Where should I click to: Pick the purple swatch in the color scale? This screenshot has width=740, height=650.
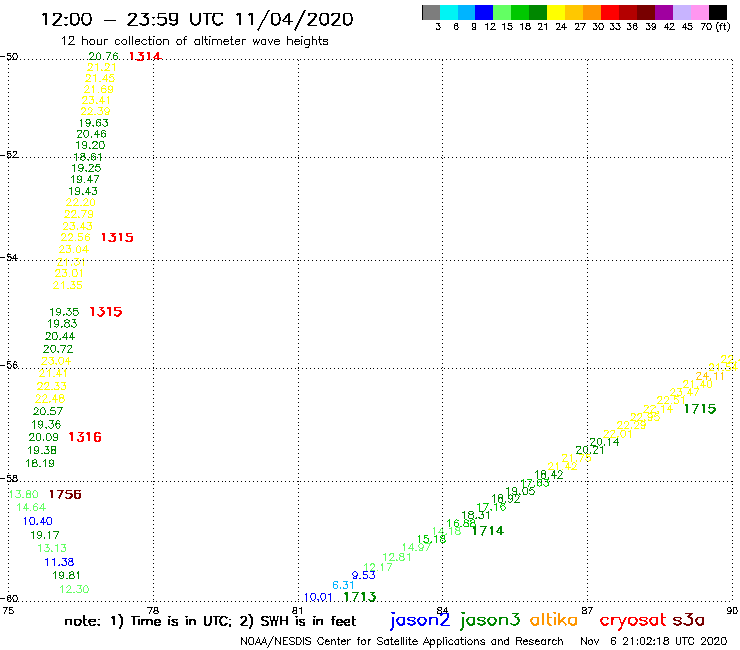point(664,12)
